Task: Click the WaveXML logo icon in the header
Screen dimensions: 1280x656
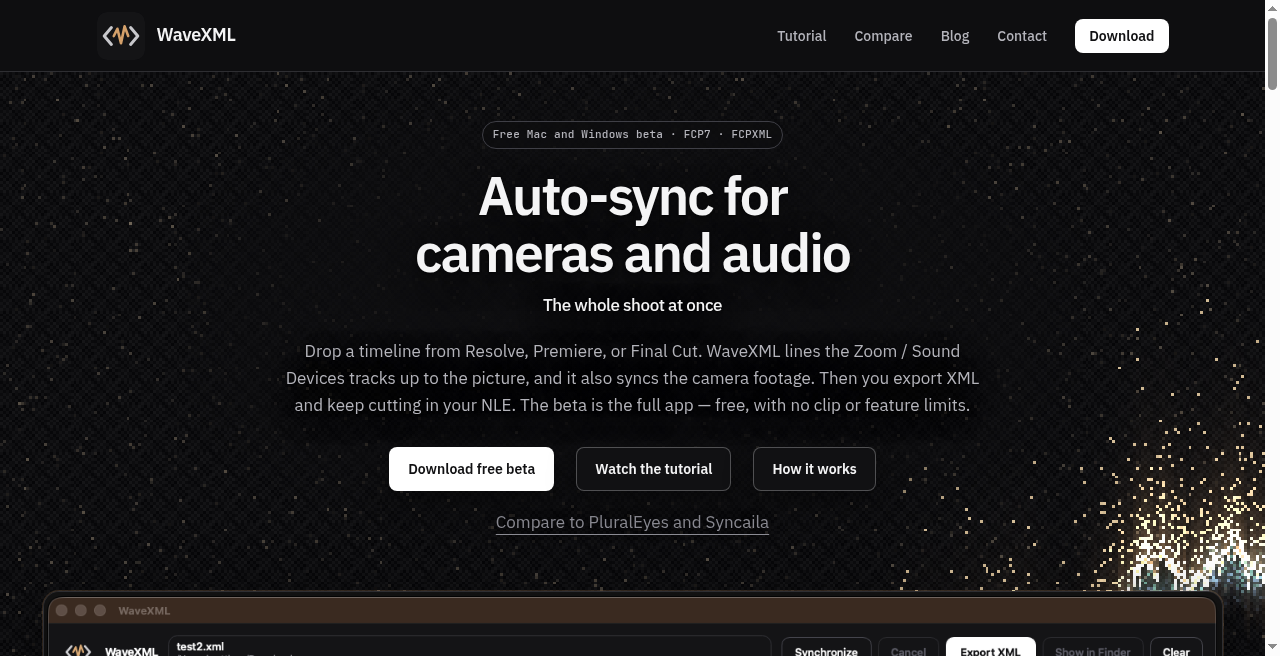Action: pos(121,36)
